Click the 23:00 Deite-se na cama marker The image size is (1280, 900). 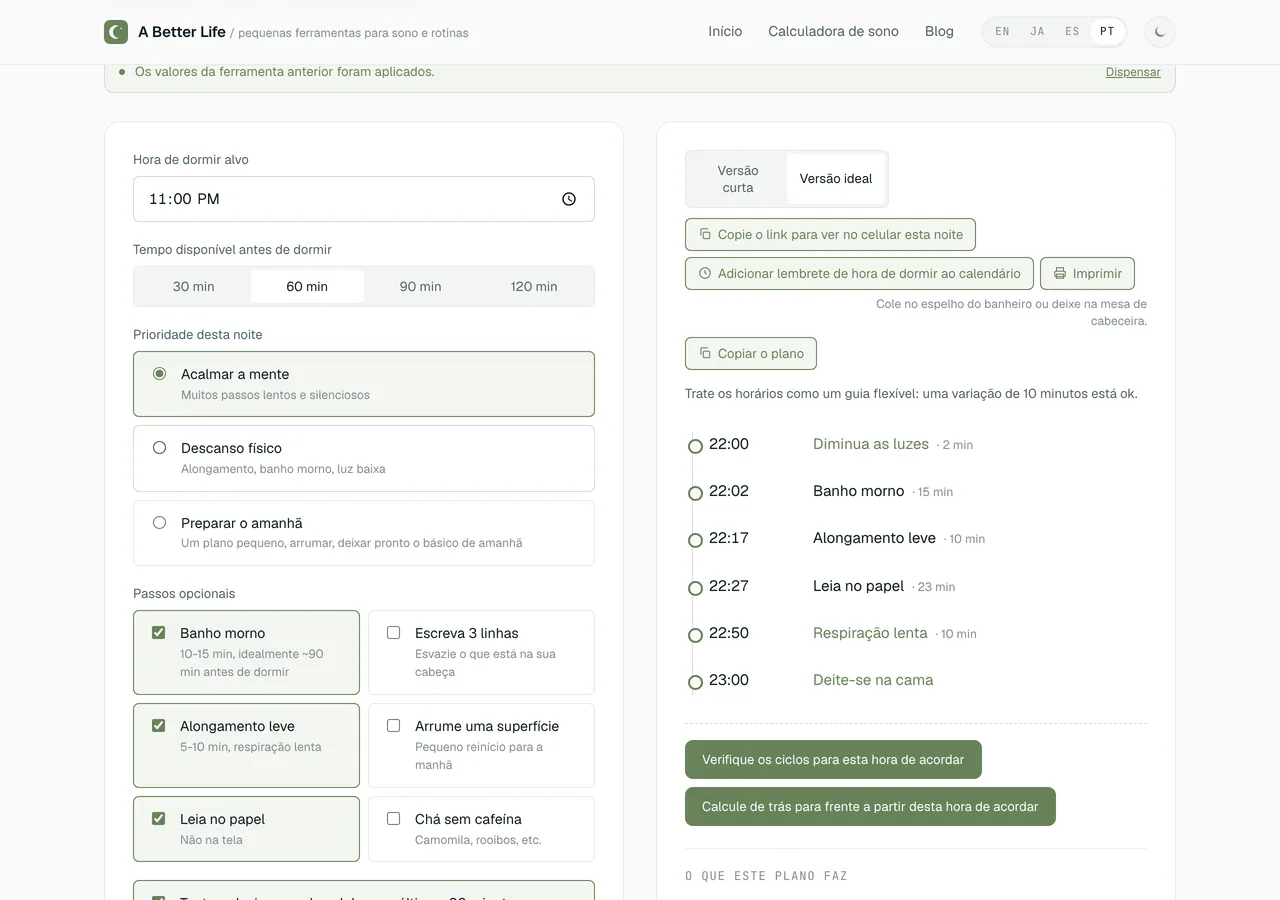click(x=695, y=682)
